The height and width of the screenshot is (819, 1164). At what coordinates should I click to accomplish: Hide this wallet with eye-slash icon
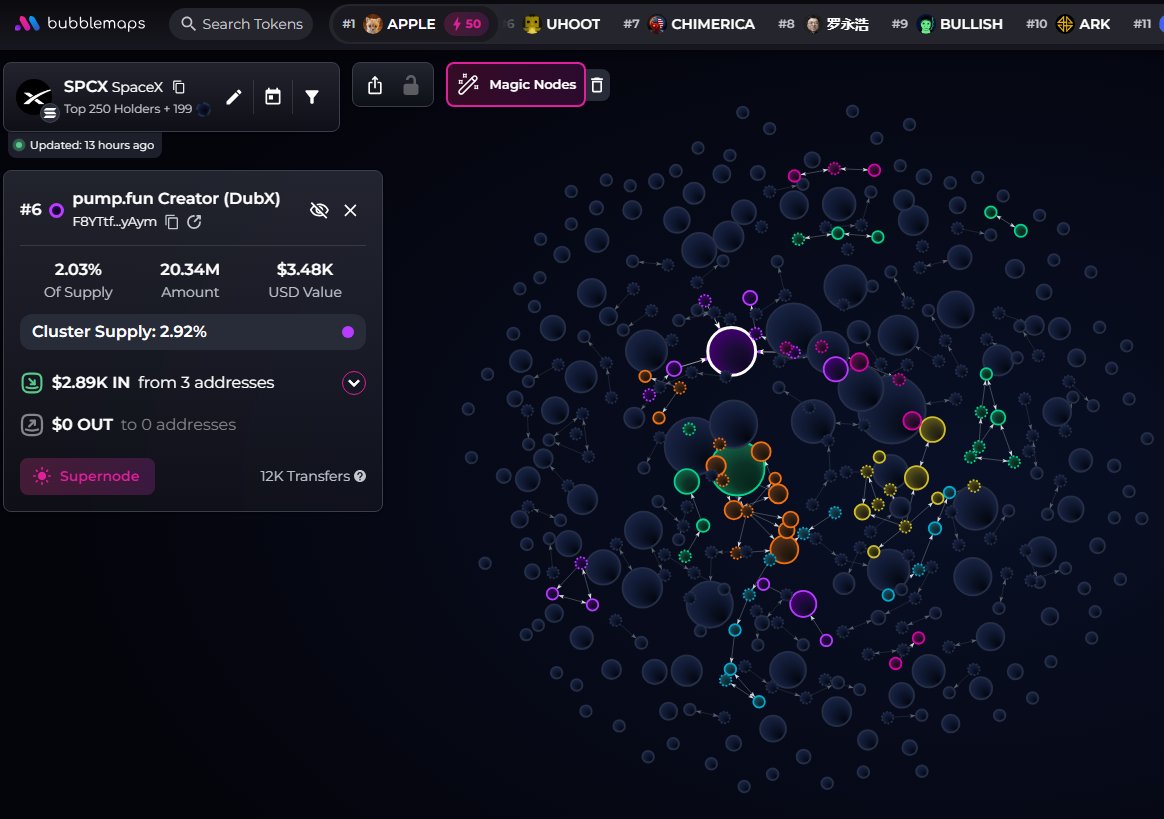click(x=319, y=210)
